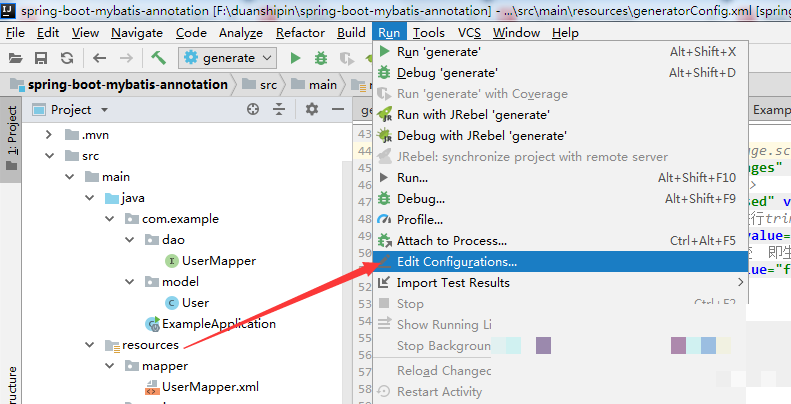Open the VCS menu
791x404 pixels.
pyautogui.click(x=469, y=33)
